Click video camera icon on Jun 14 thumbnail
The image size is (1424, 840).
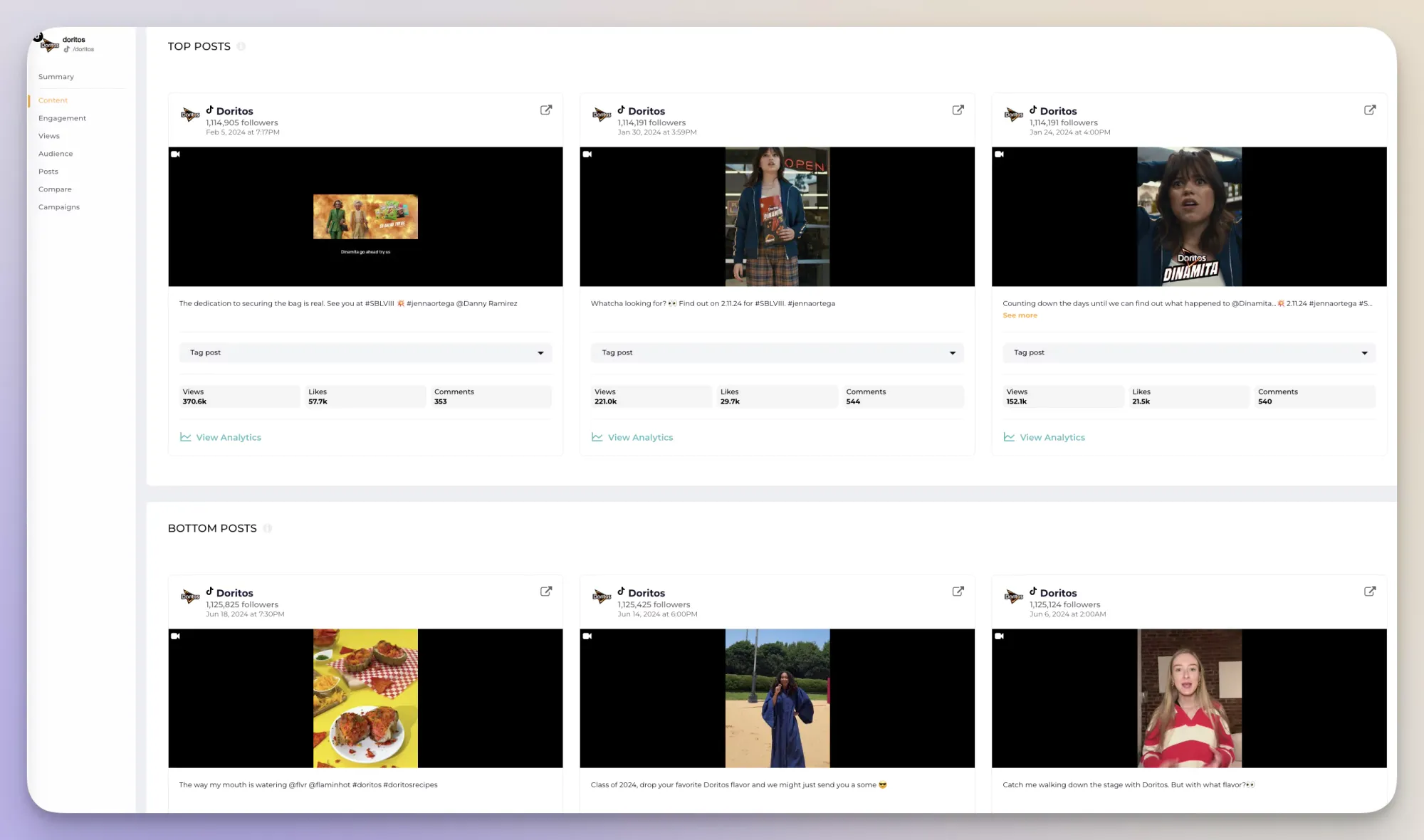(587, 636)
